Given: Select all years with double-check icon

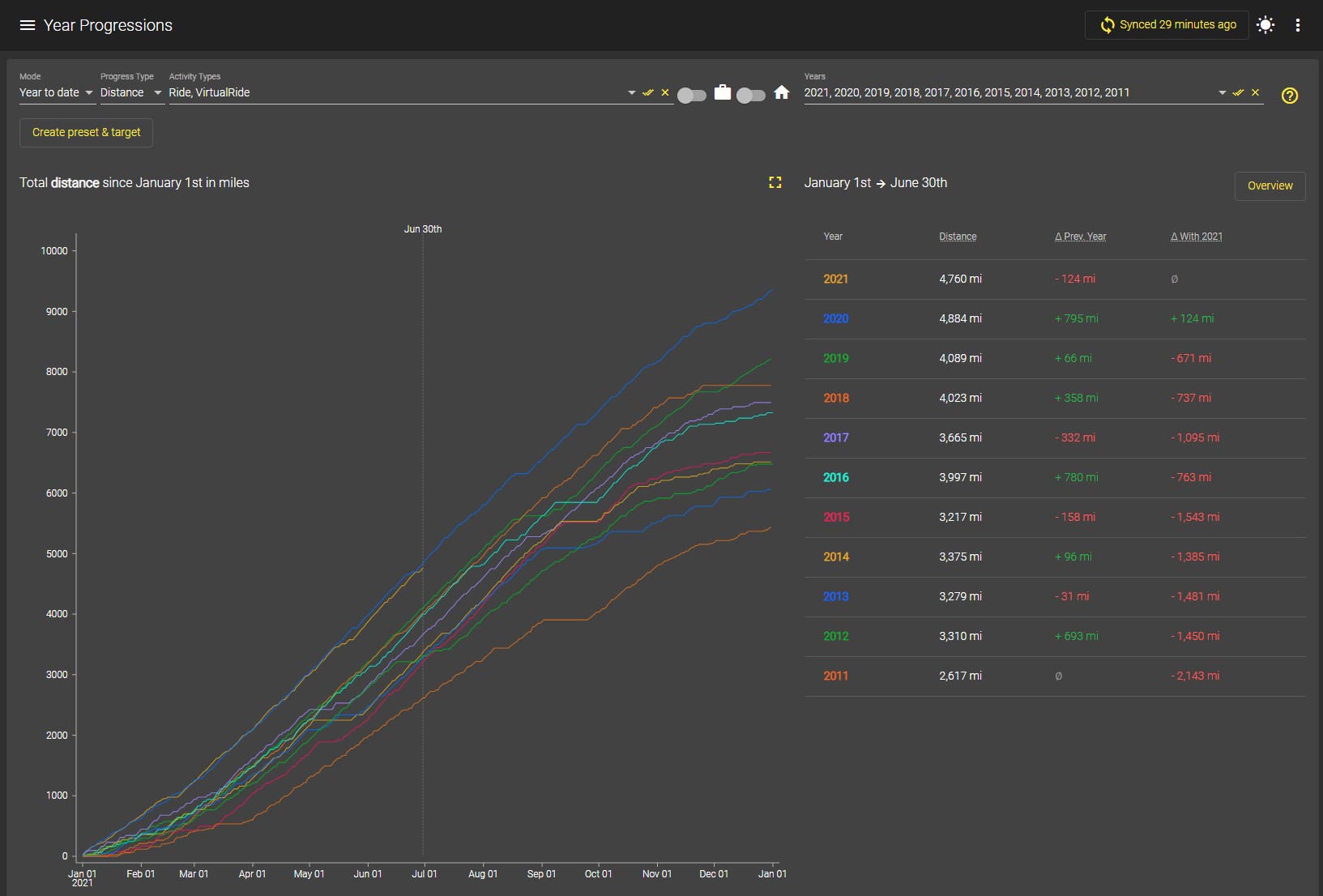Looking at the screenshot, I should click(1239, 92).
